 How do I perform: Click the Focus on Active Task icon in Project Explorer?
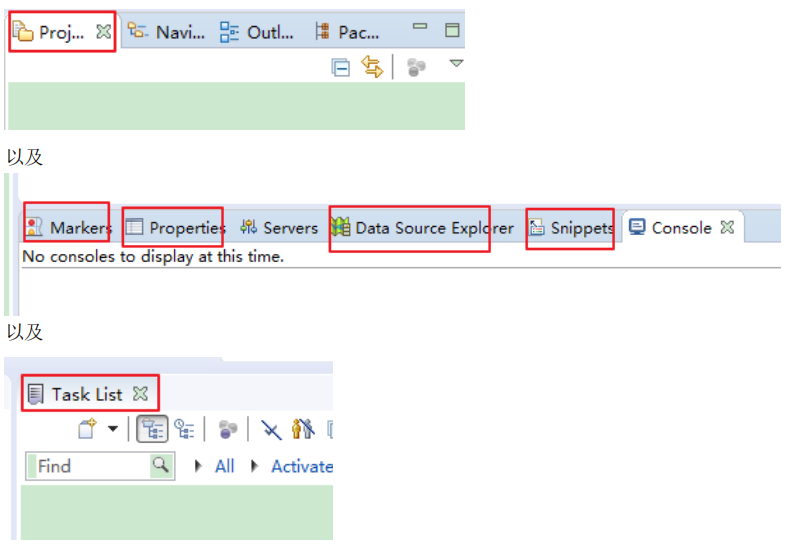pos(416,67)
